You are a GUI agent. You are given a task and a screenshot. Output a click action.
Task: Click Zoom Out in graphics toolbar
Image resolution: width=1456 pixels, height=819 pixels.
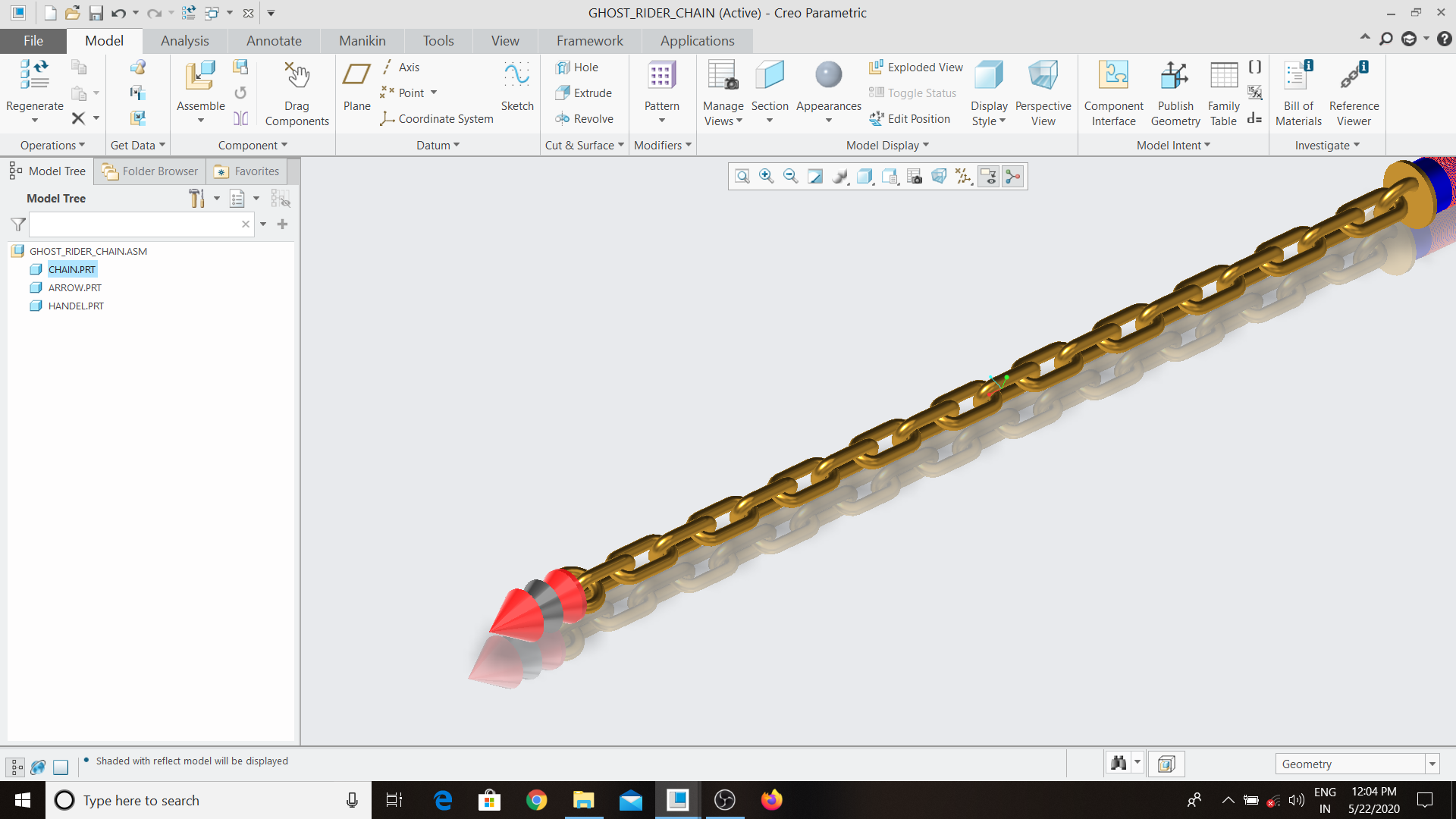coord(791,177)
